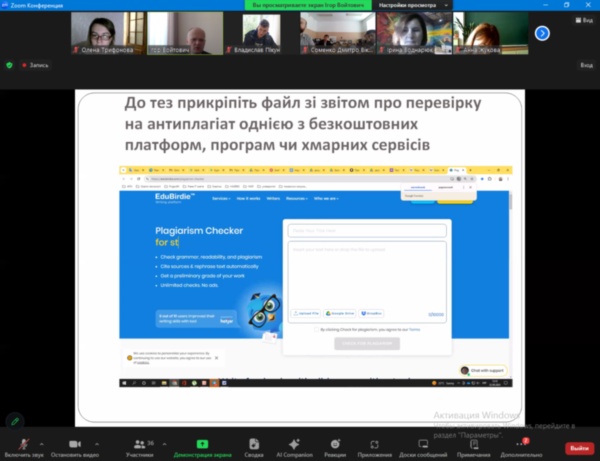Unmute microphone with Включить звук
600x461 pixels.
pos(23,444)
